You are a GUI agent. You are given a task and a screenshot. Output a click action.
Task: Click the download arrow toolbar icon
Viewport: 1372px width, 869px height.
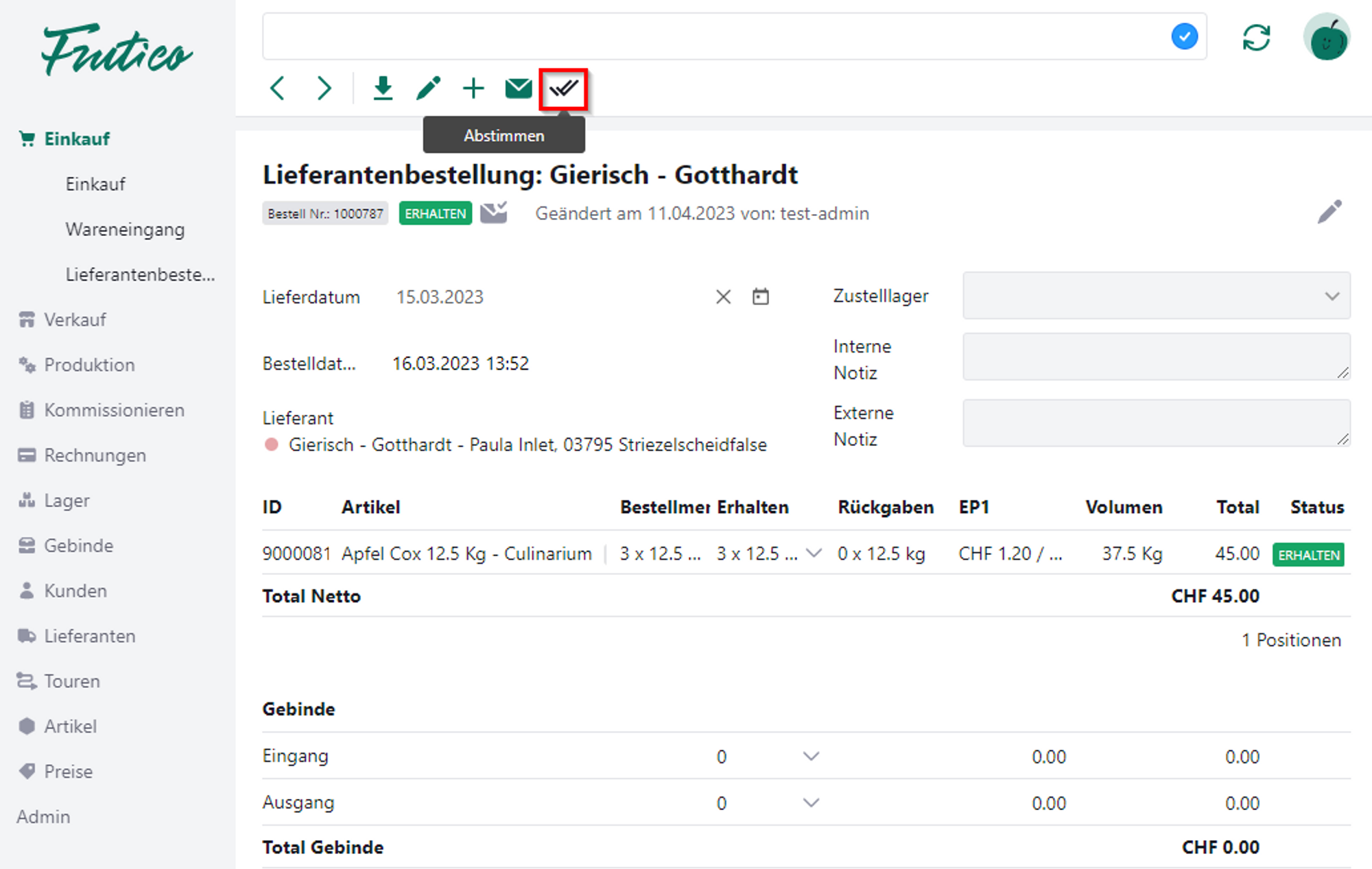pos(383,88)
